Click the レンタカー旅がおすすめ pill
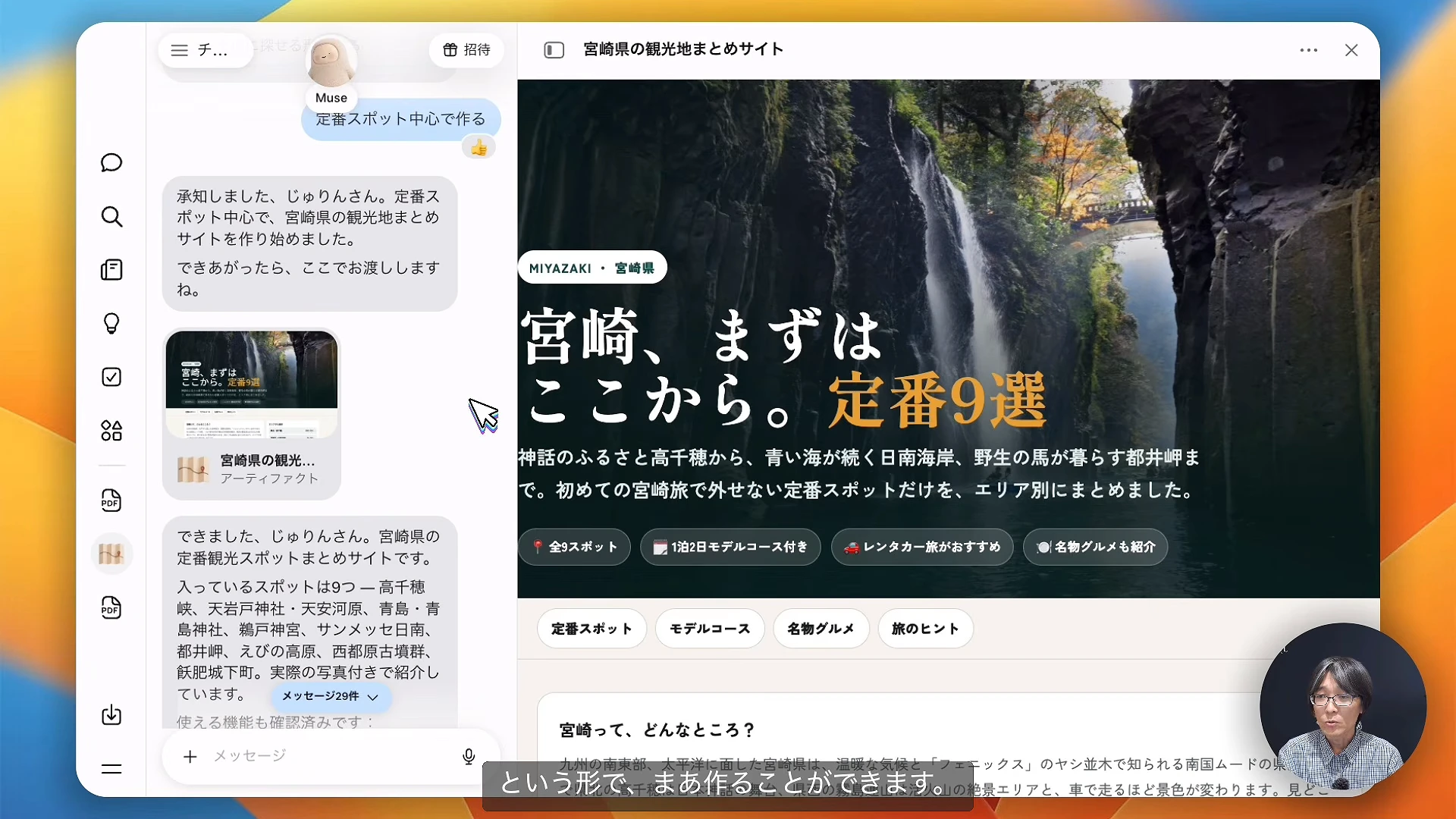 point(922,547)
